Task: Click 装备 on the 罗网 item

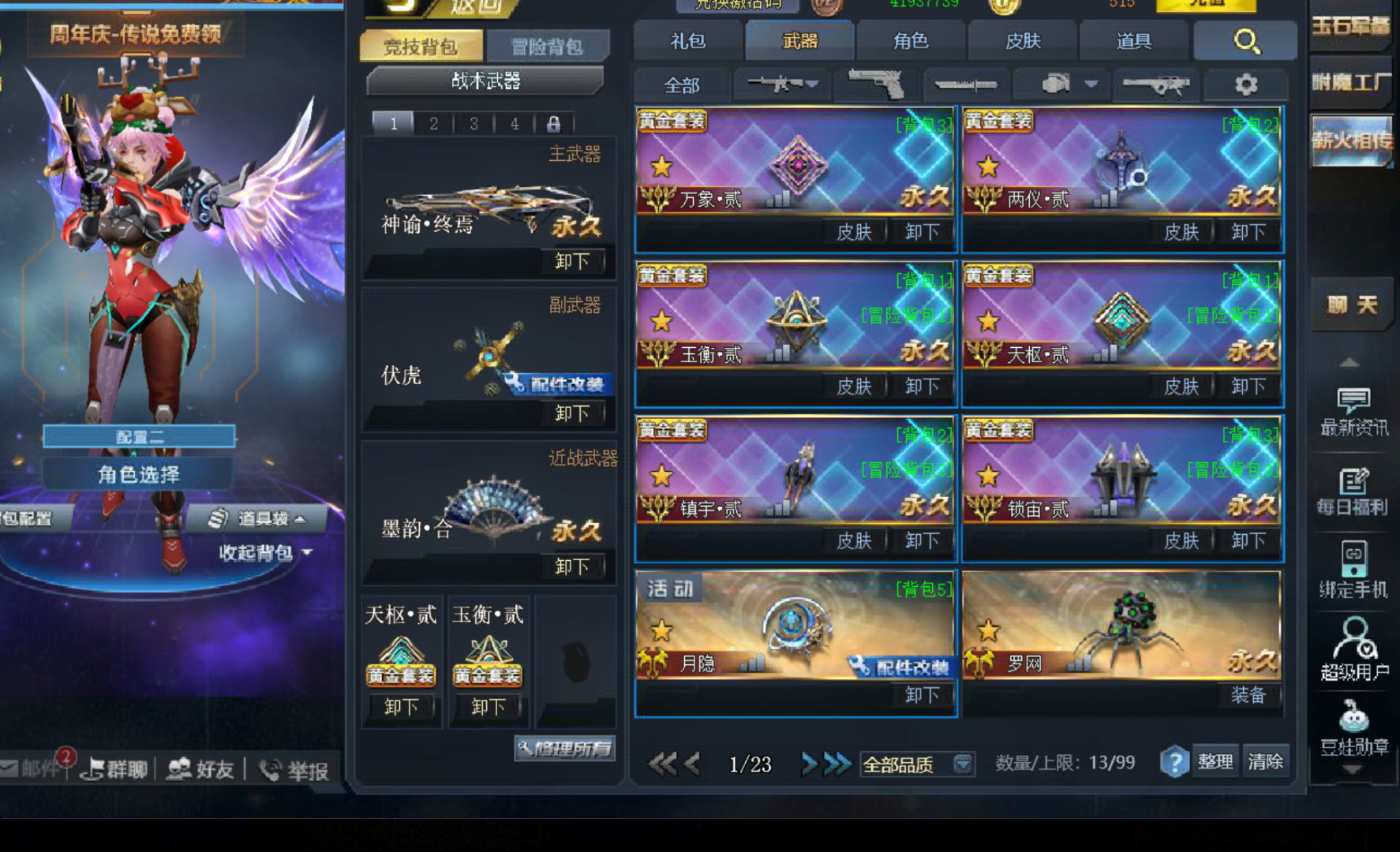Action: pos(1248,695)
